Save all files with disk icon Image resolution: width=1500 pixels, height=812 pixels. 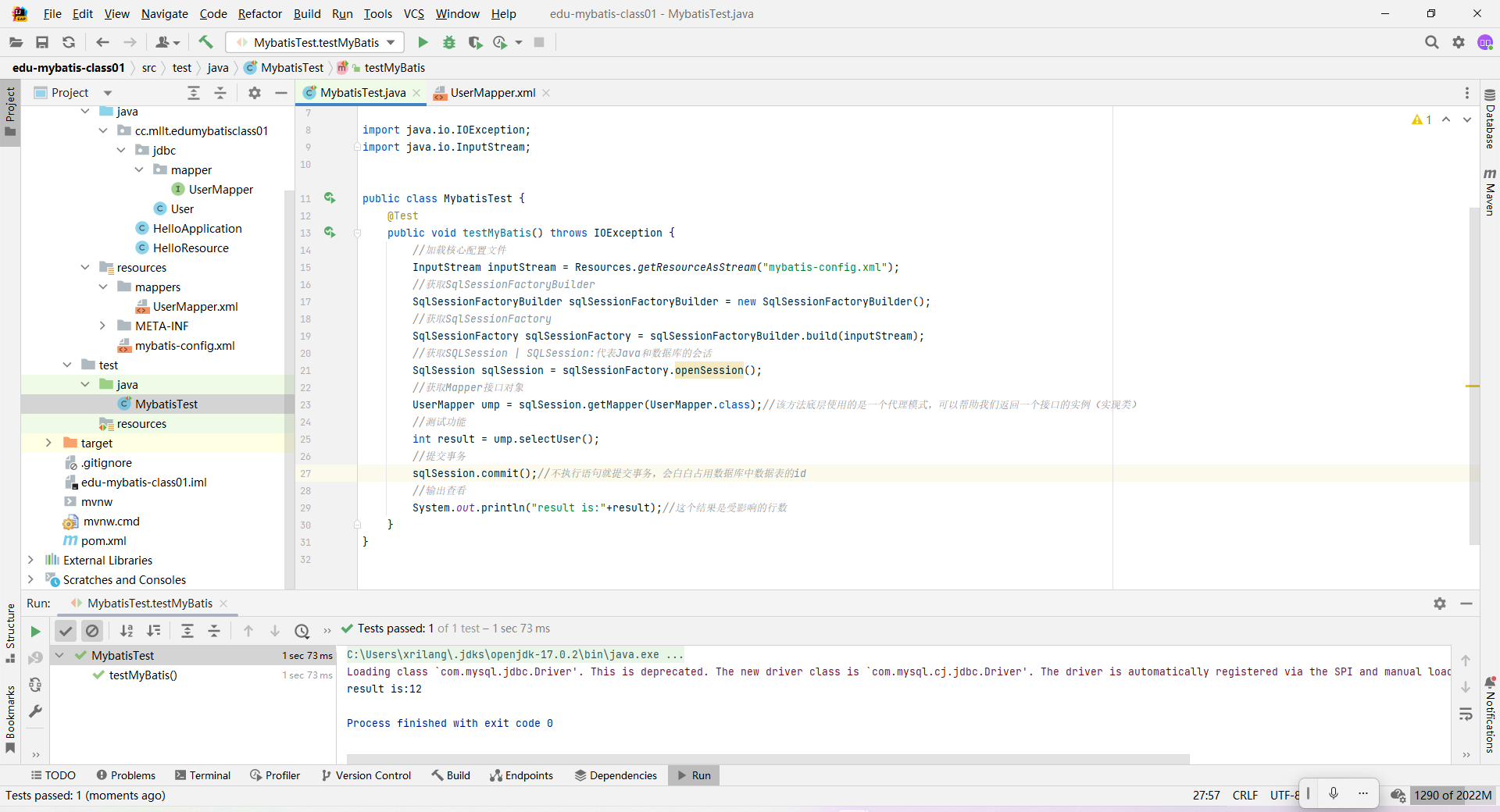(42, 42)
